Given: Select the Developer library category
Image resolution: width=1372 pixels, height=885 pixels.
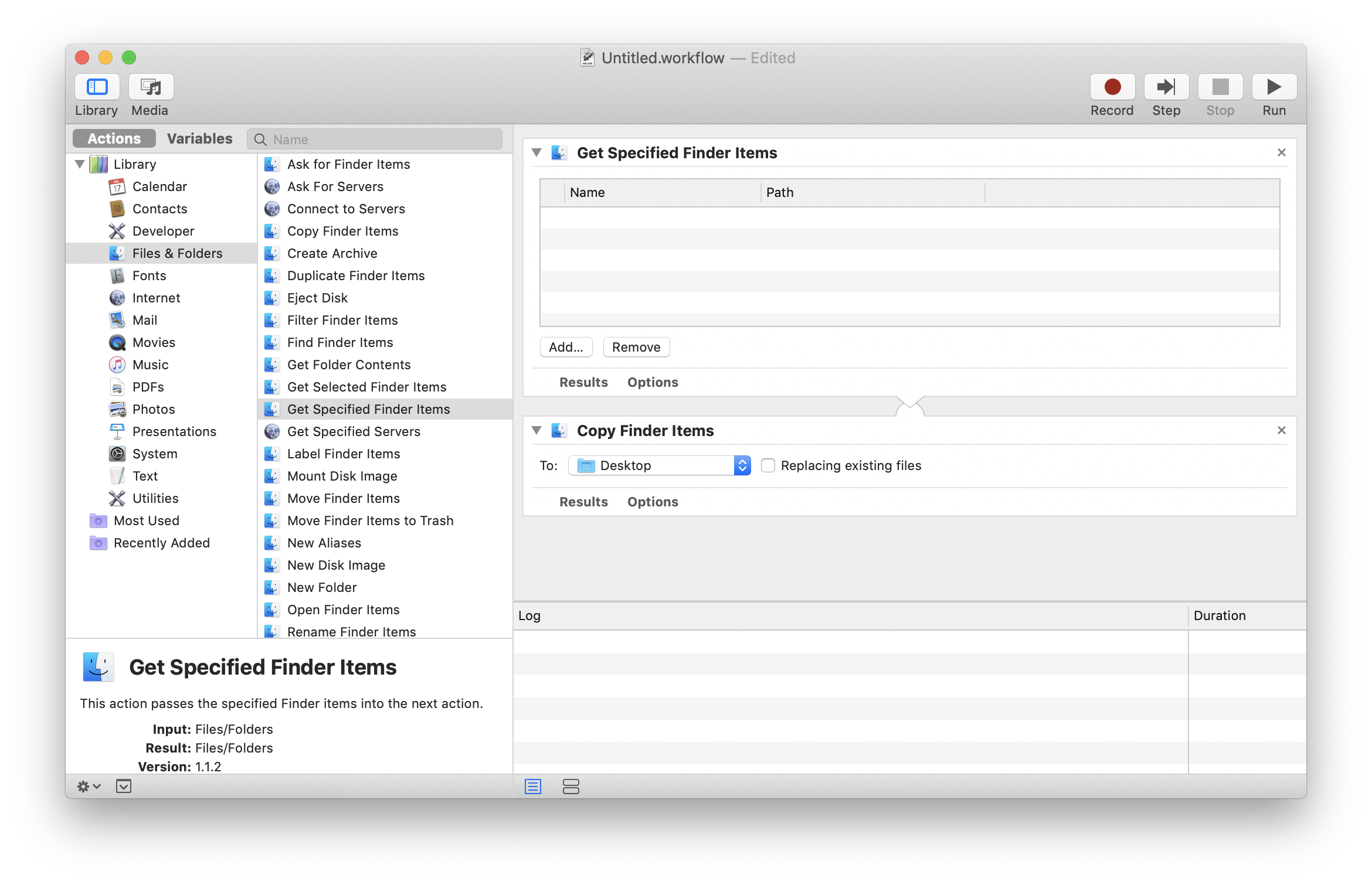Looking at the screenshot, I should pos(161,231).
